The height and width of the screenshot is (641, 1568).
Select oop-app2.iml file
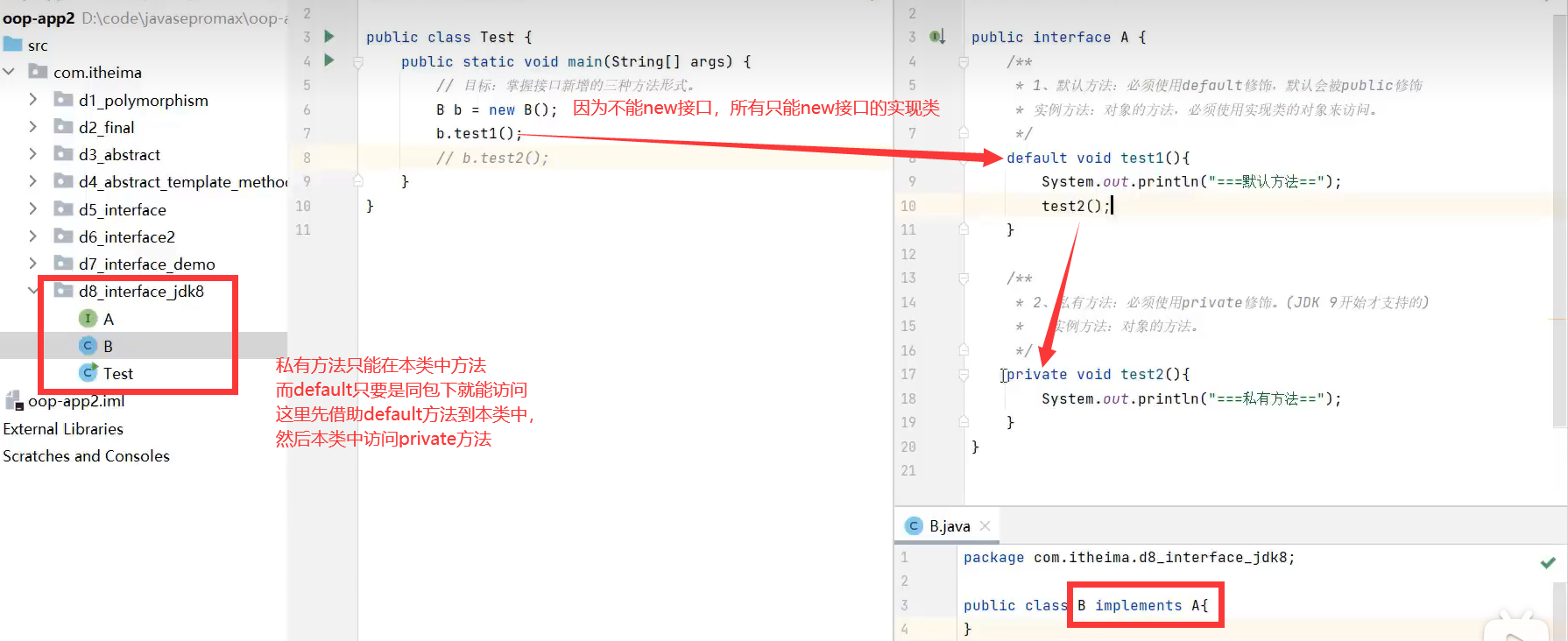(x=76, y=401)
